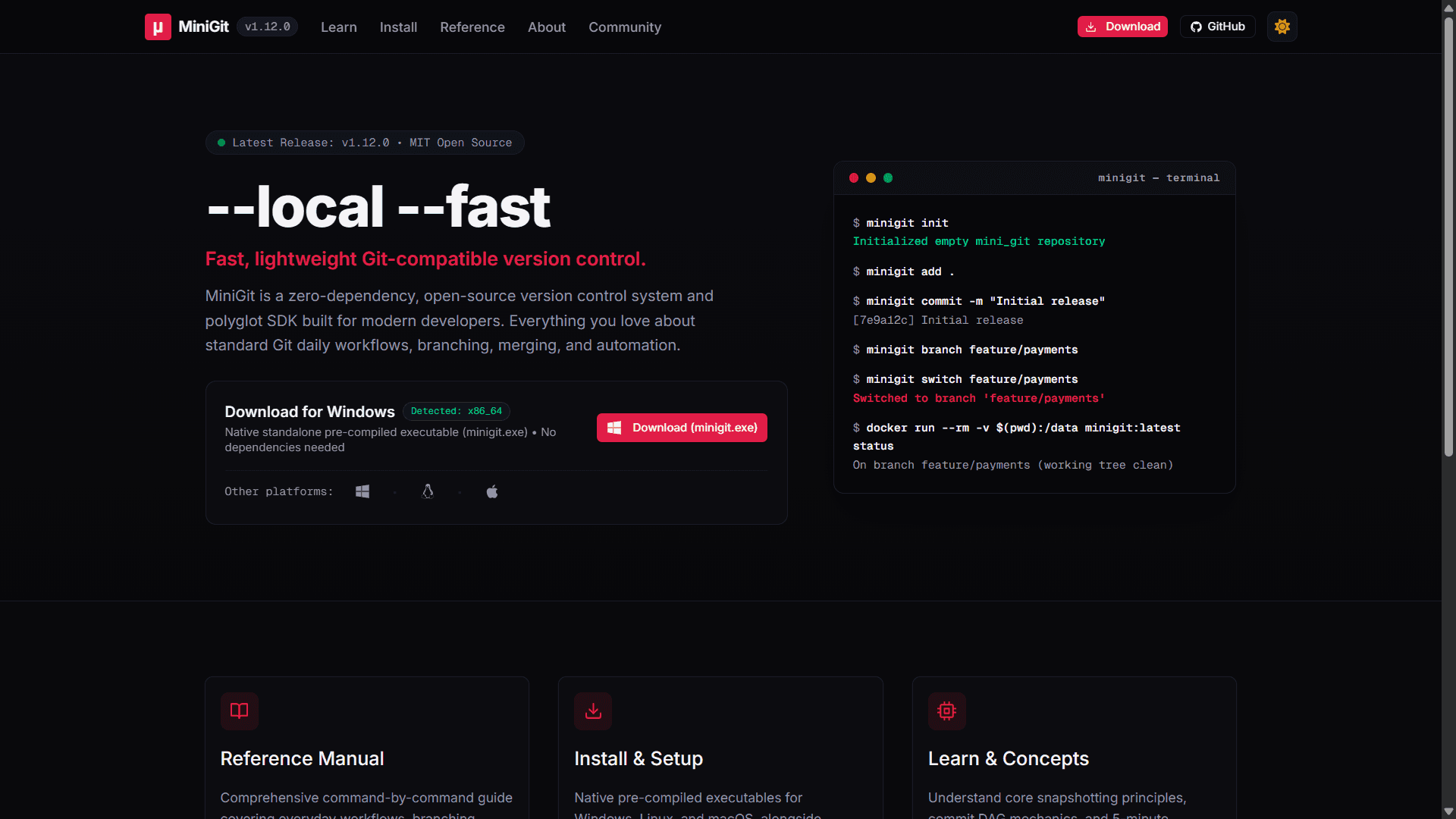Click the 'minigit – terminal' title text
The width and height of the screenshot is (1456, 819).
coord(1159,177)
